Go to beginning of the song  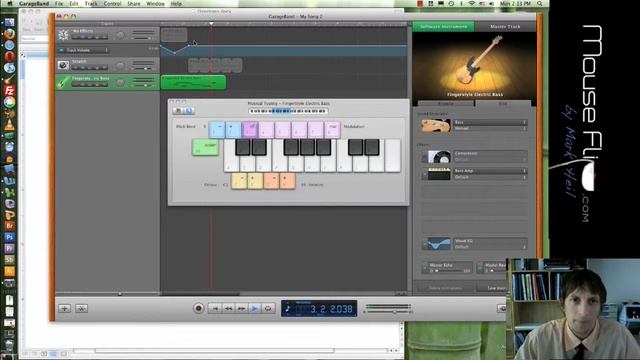(215, 309)
